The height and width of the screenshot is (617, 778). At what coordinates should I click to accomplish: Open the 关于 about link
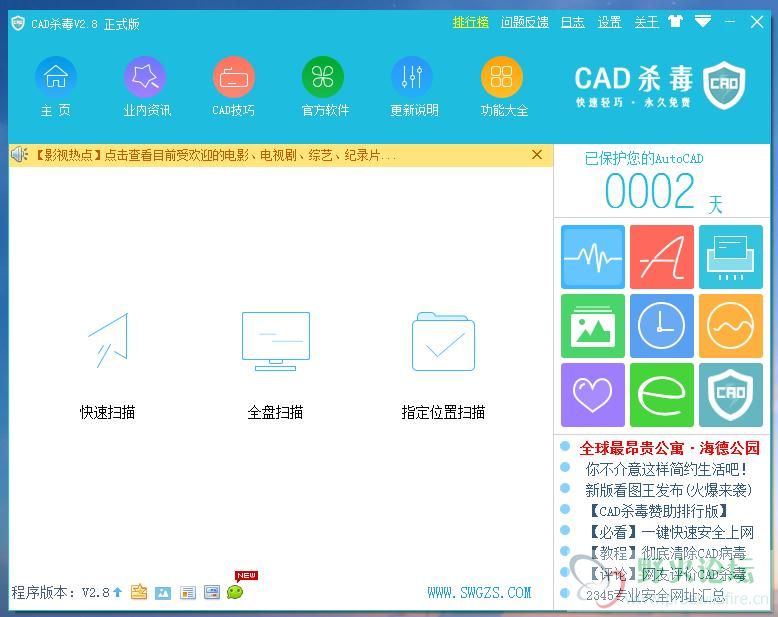point(646,22)
